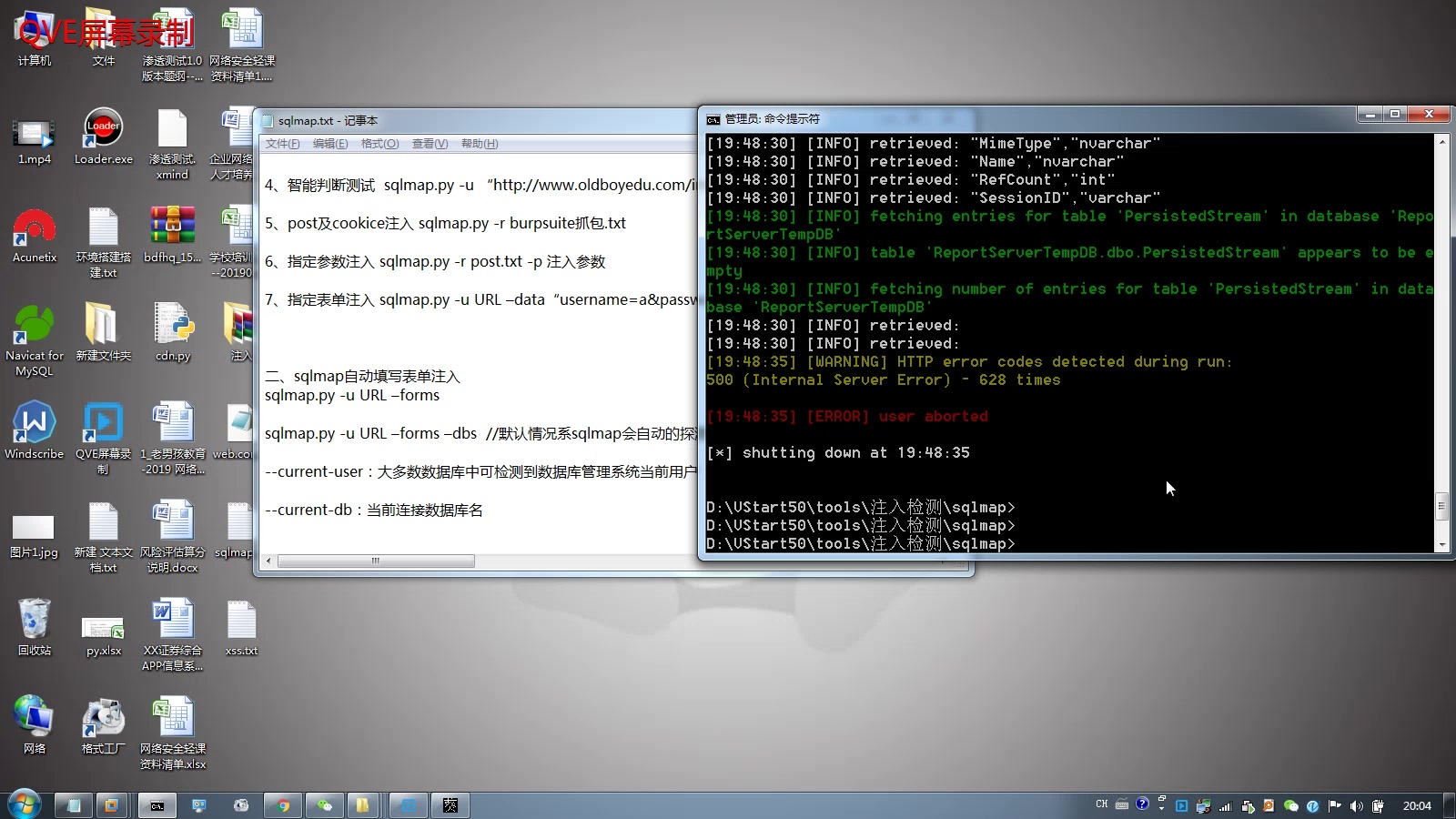Open 网络安全经课资料清单.xlsx desktop icon
Image resolution: width=1456 pixels, height=819 pixels.
point(173,733)
